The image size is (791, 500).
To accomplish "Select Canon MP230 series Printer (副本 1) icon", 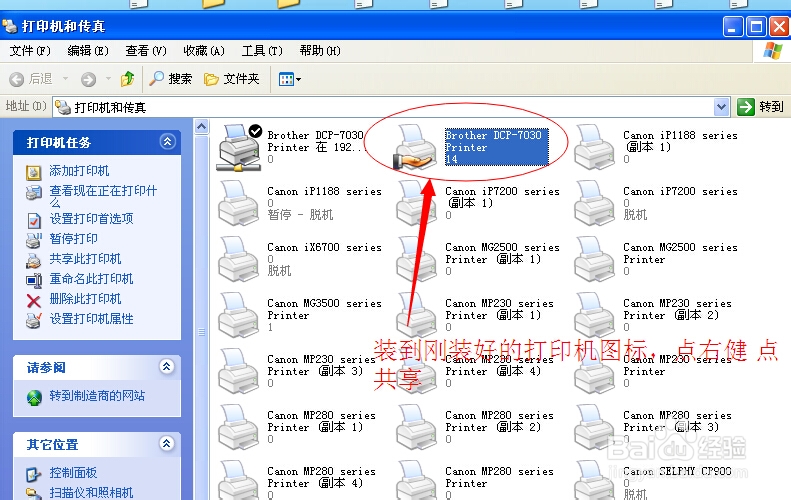I will point(417,315).
